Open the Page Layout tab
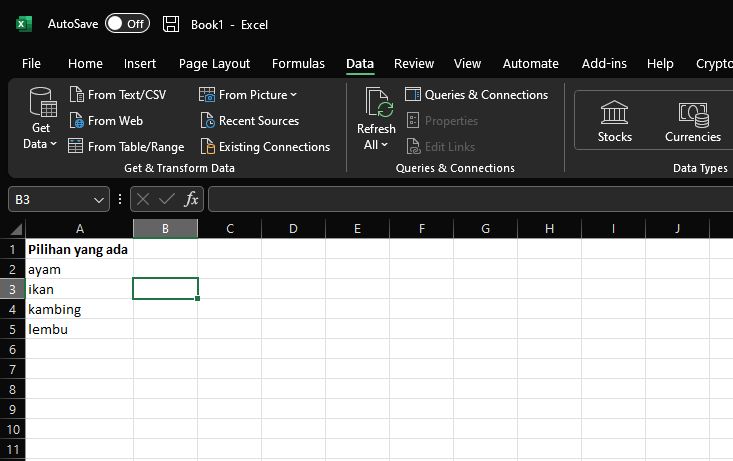 214,64
